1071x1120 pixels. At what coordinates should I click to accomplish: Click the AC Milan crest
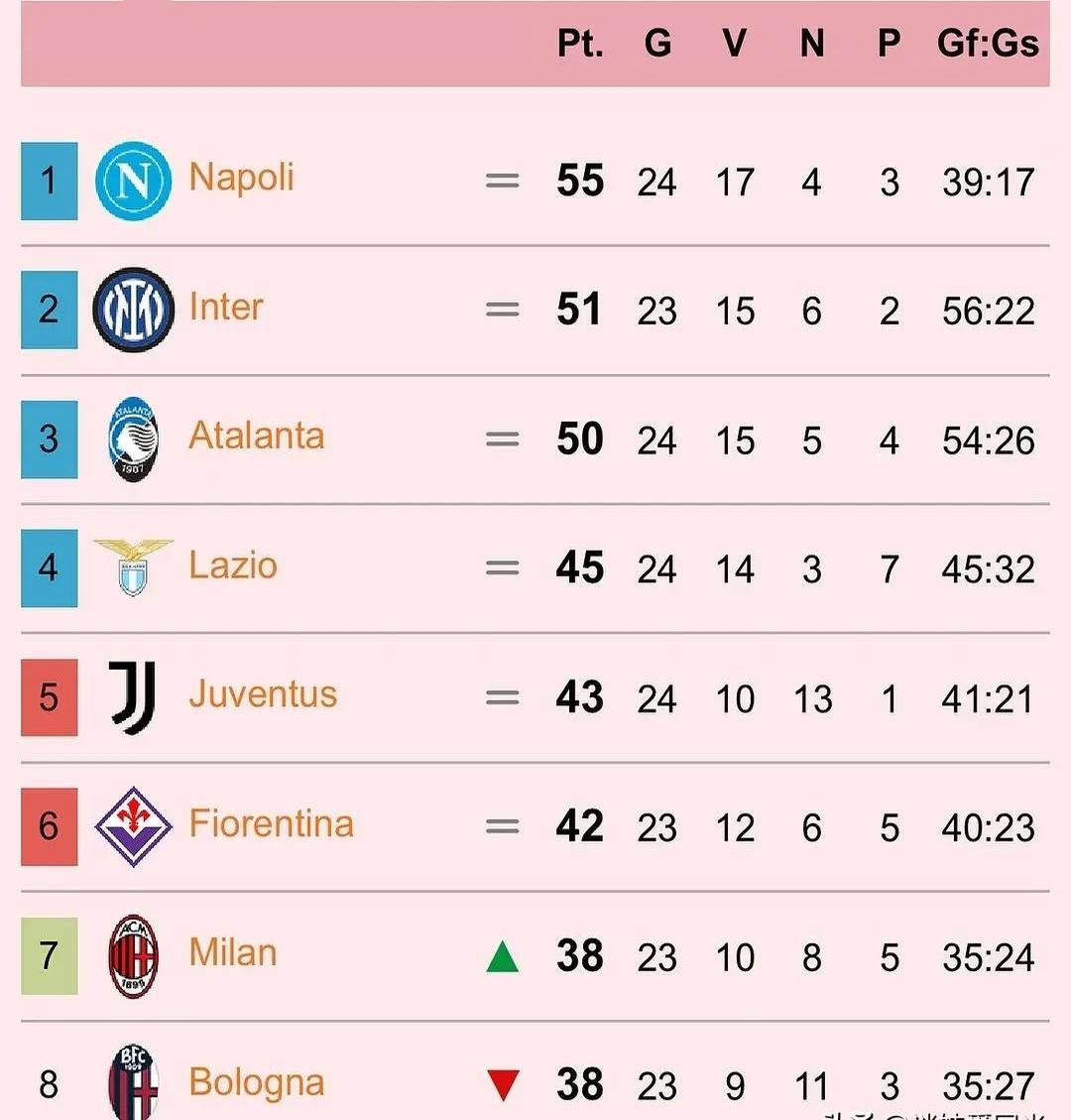coord(133,956)
